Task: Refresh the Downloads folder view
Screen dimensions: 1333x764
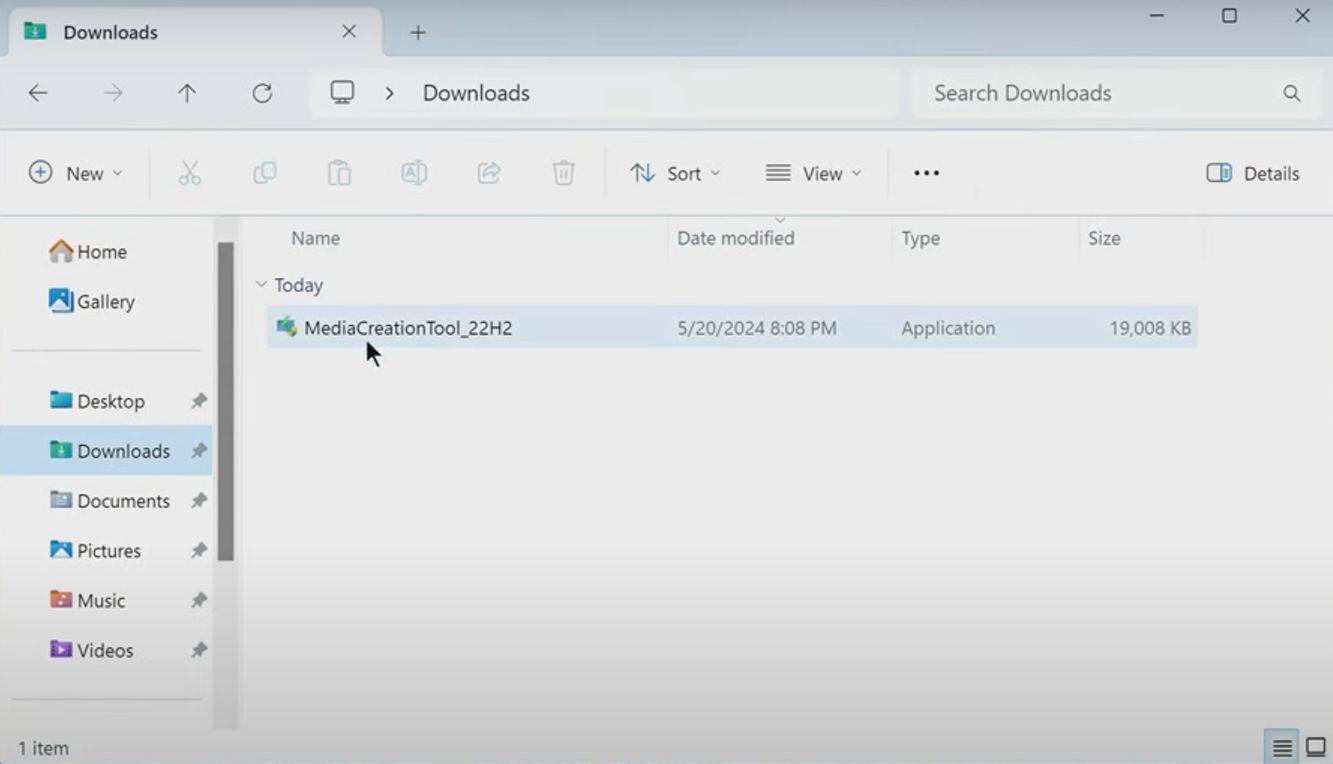Action: [262, 92]
